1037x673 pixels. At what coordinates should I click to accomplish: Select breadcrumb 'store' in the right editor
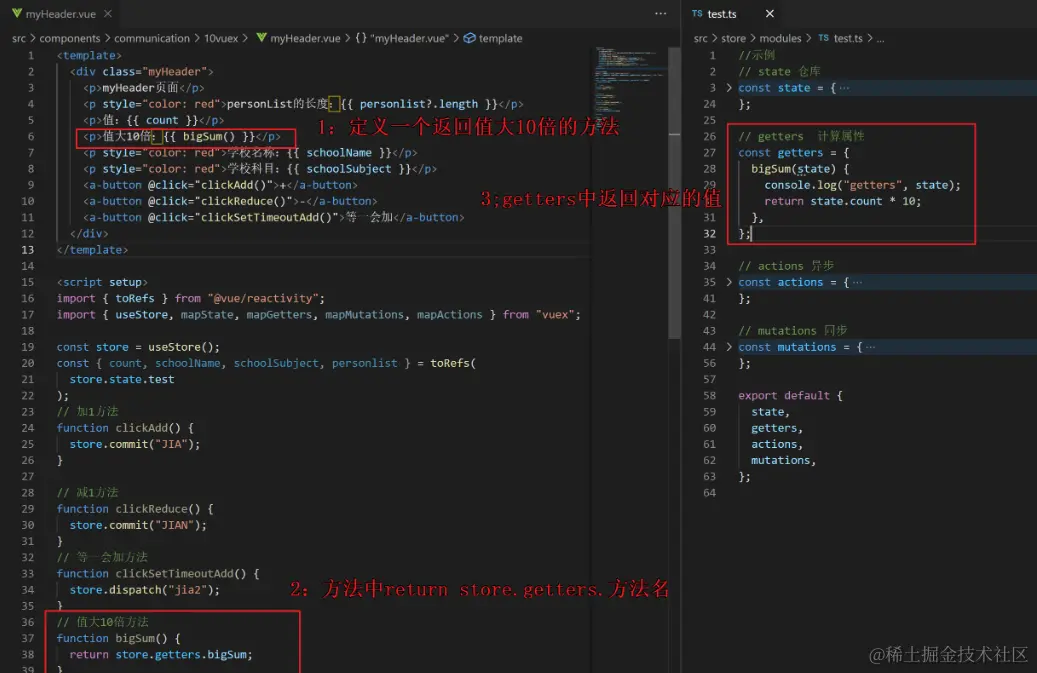(733, 38)
